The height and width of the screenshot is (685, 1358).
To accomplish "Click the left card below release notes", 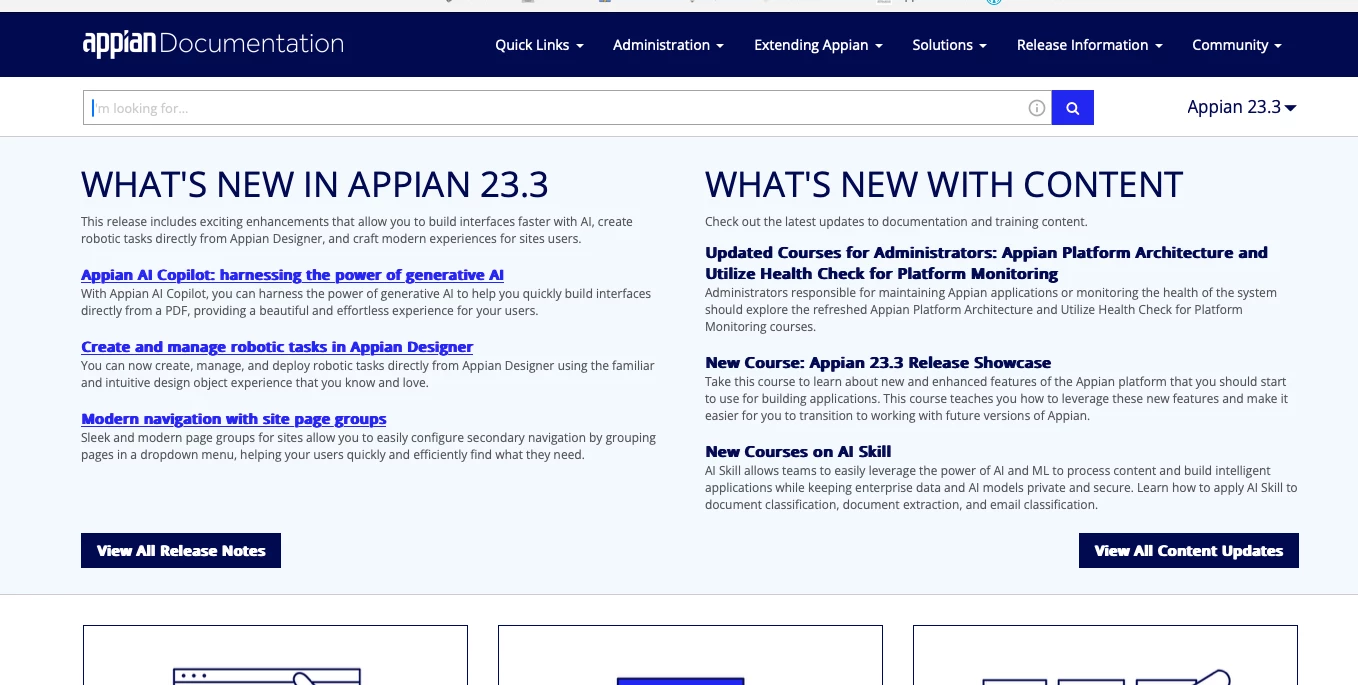I will coord(275,655).
